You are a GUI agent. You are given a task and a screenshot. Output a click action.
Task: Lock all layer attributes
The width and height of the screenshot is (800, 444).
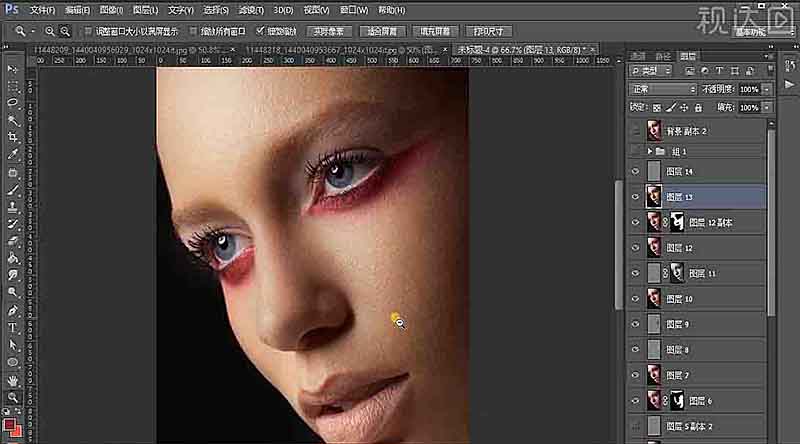pyautogui.click(x=698, y=108)
